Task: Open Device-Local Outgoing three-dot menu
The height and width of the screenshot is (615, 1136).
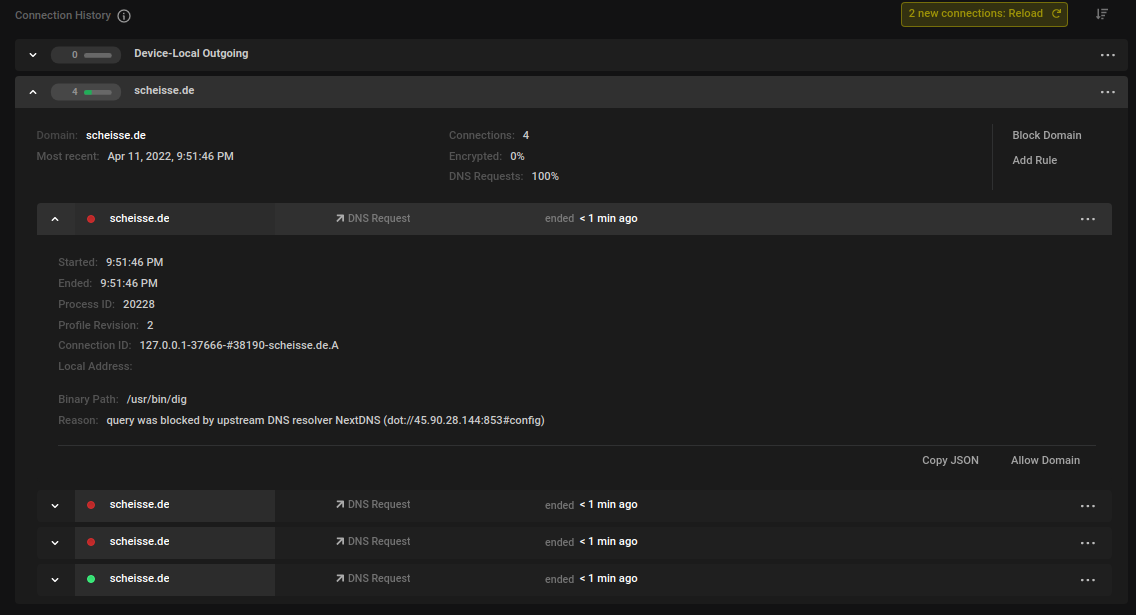Action: [1107, 55]
